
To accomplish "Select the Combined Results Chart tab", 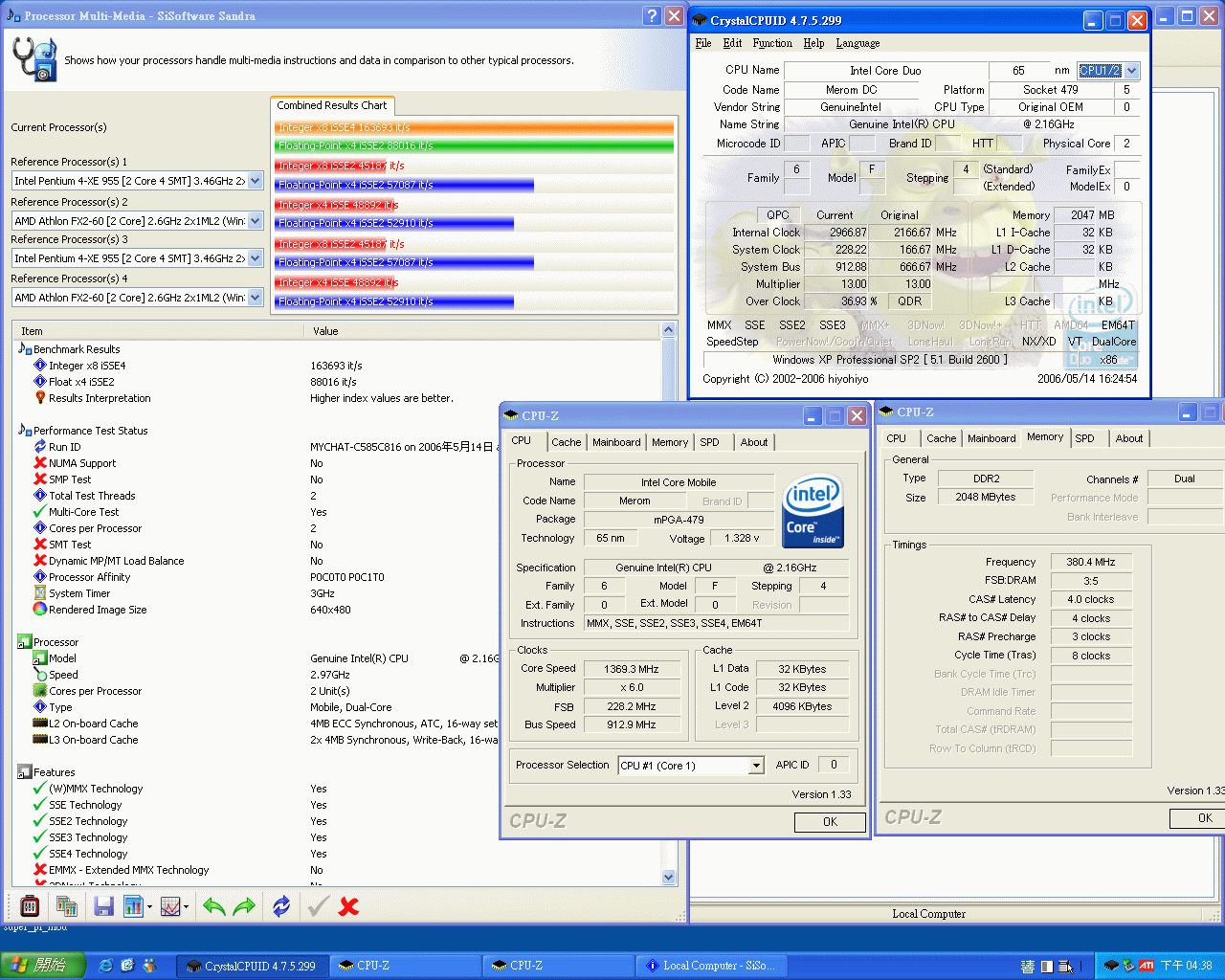I will 332,105.
